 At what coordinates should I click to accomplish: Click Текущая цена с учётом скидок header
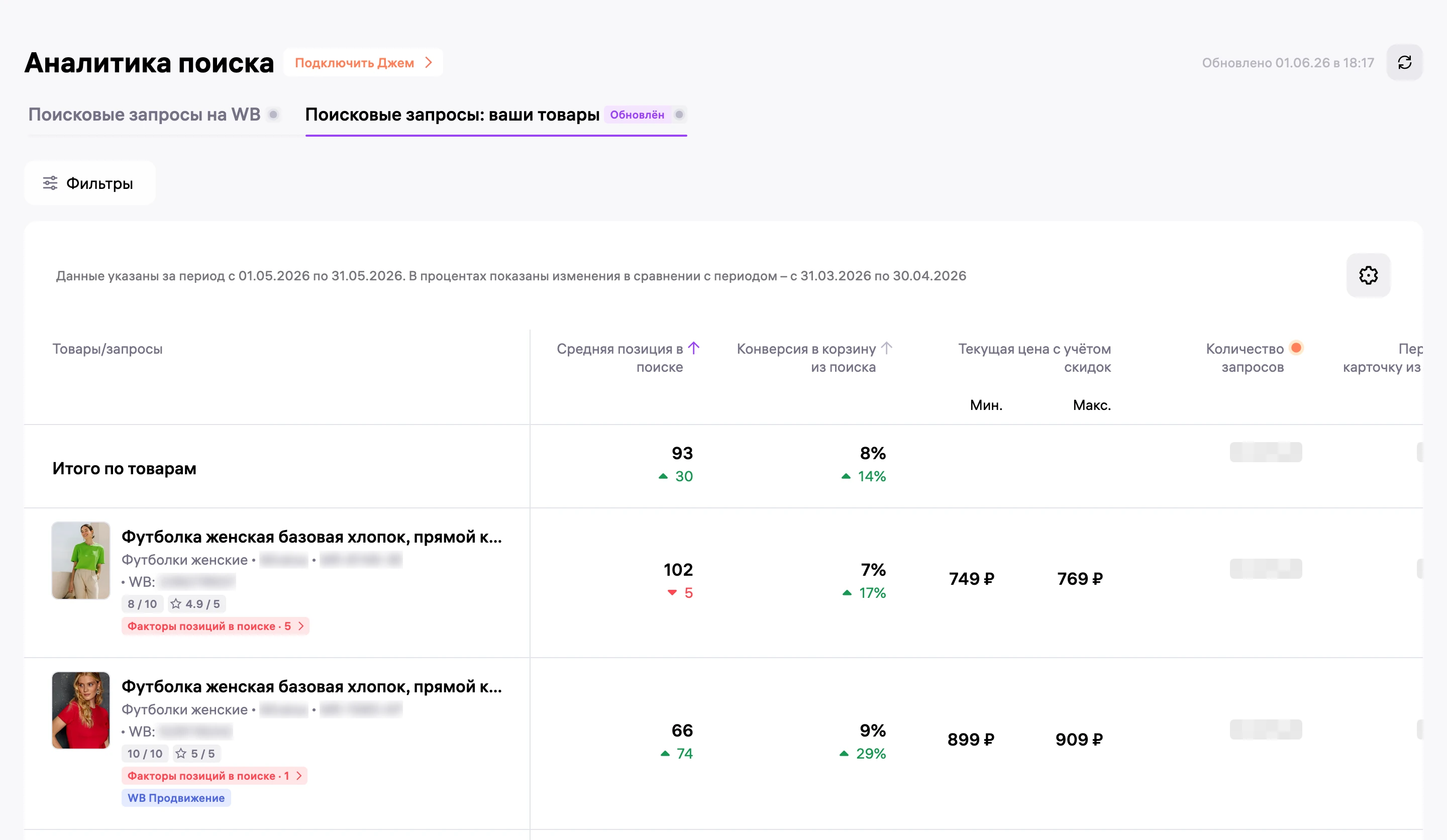(x=1034, y=358)
